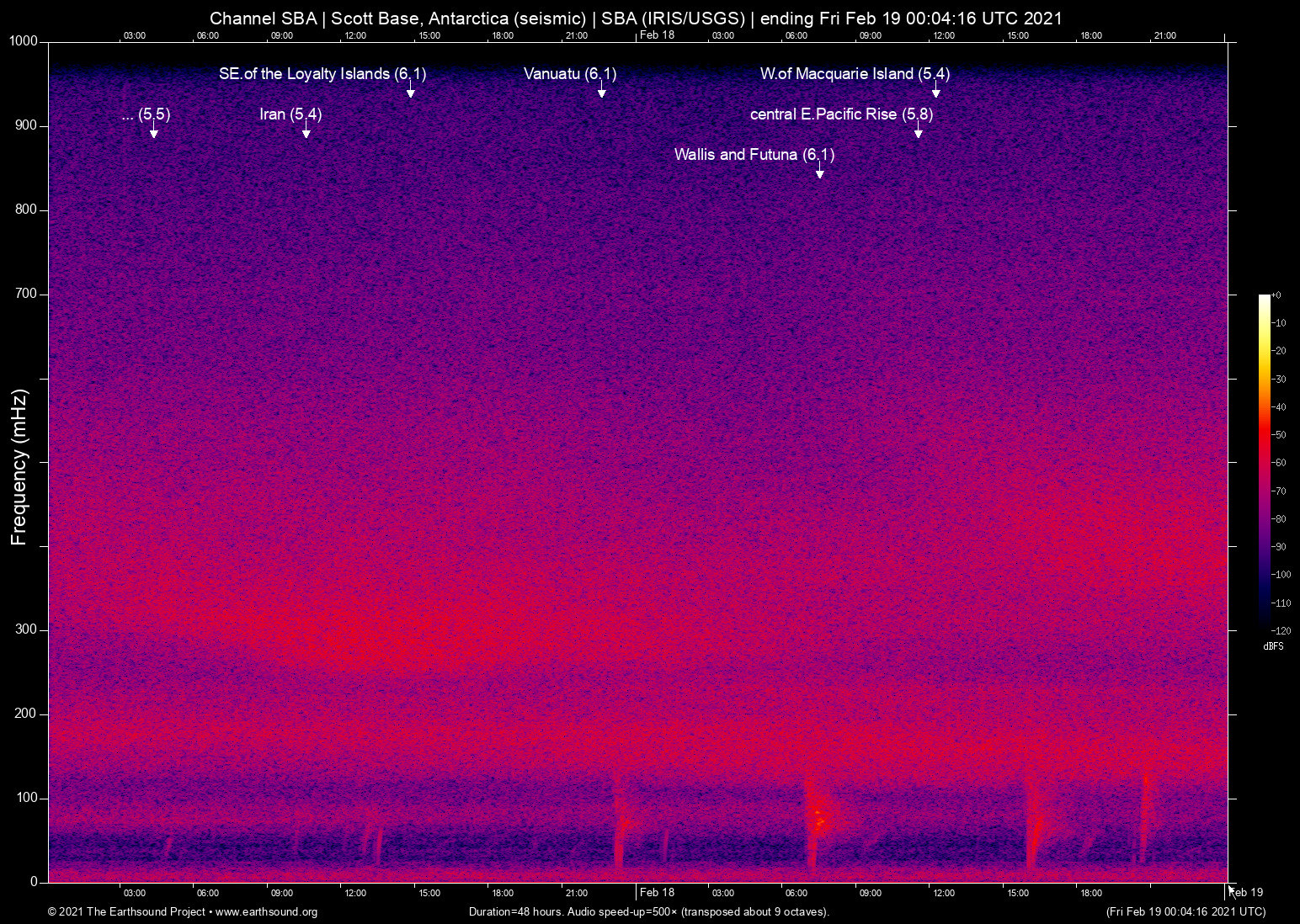
Task: Click the arrow below Wallis and Futuna (6.1)
Action: [x=819, y=173]
